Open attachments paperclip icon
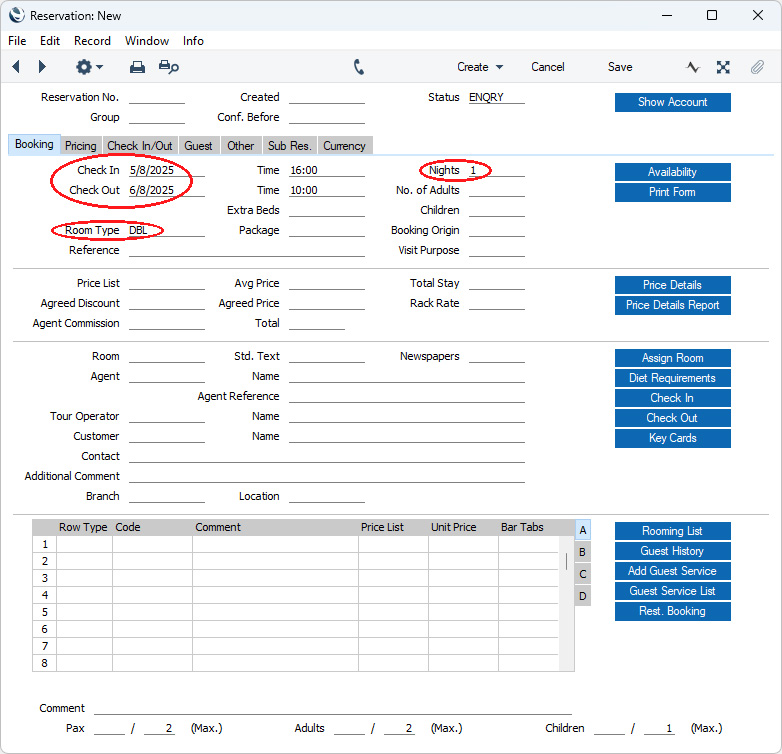 click(757, 67)
